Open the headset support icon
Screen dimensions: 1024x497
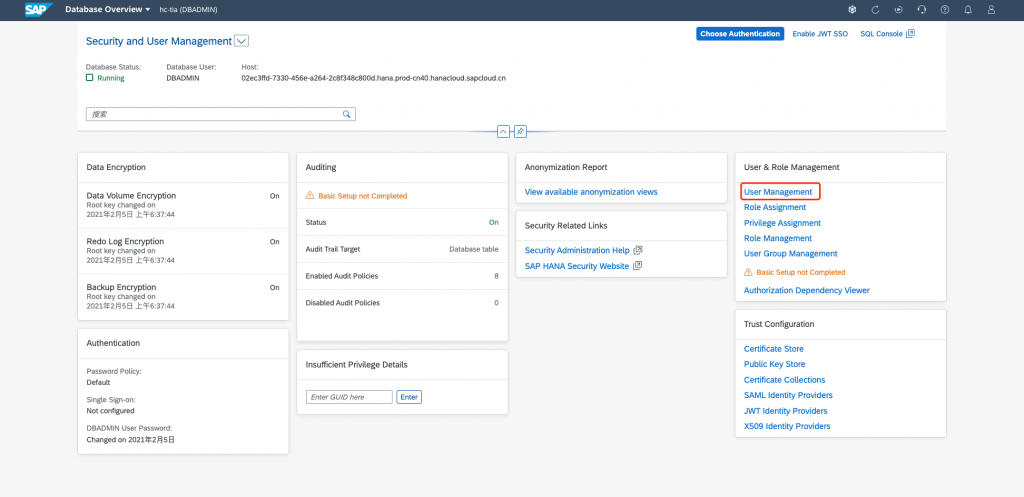(921, 10)
